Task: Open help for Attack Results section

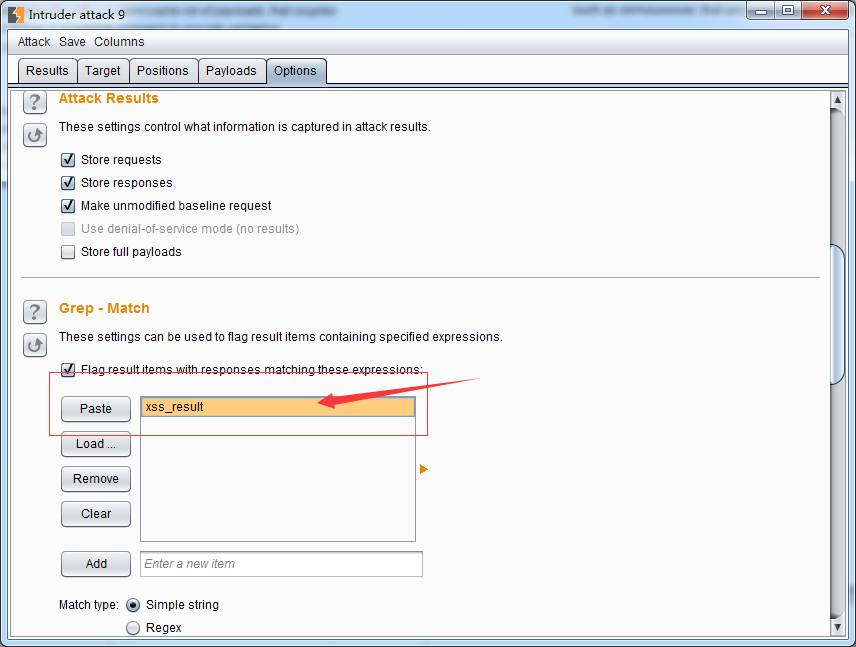Action: [x=35, y=102]
